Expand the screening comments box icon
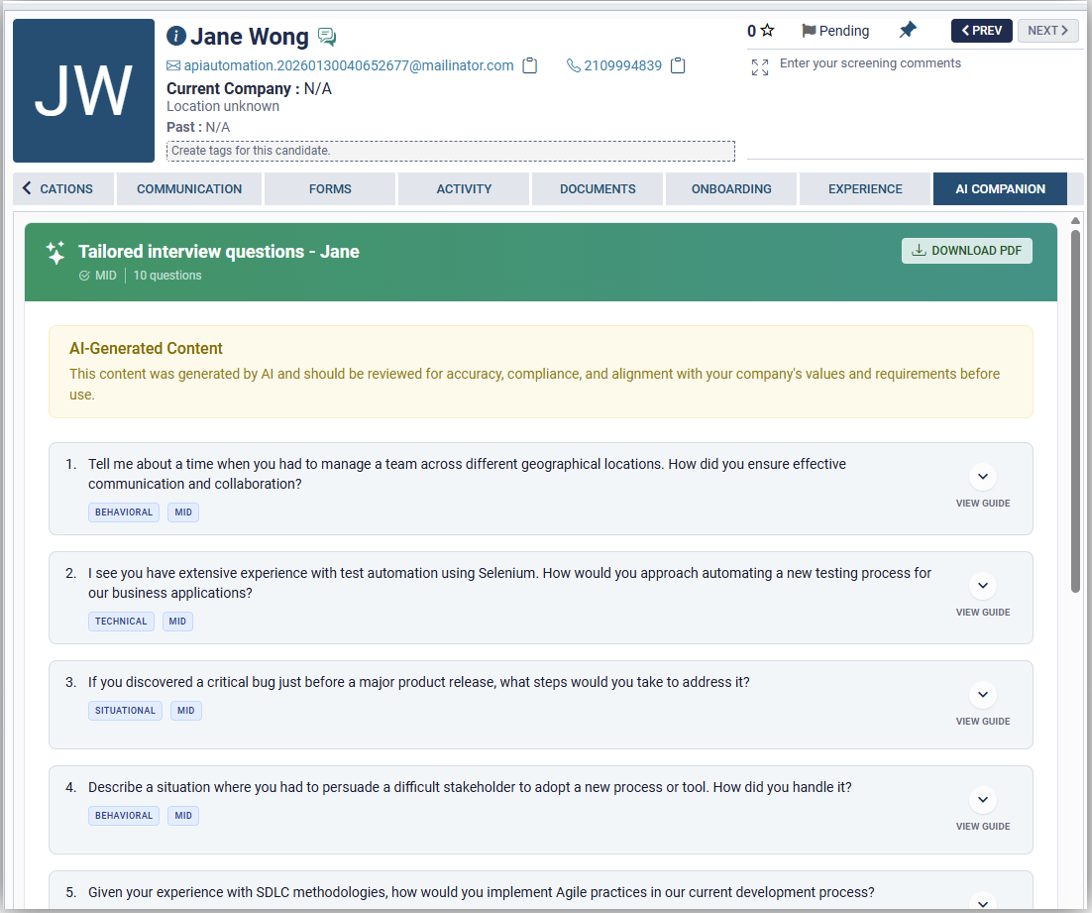1092x913 pixels. [760, 67]
